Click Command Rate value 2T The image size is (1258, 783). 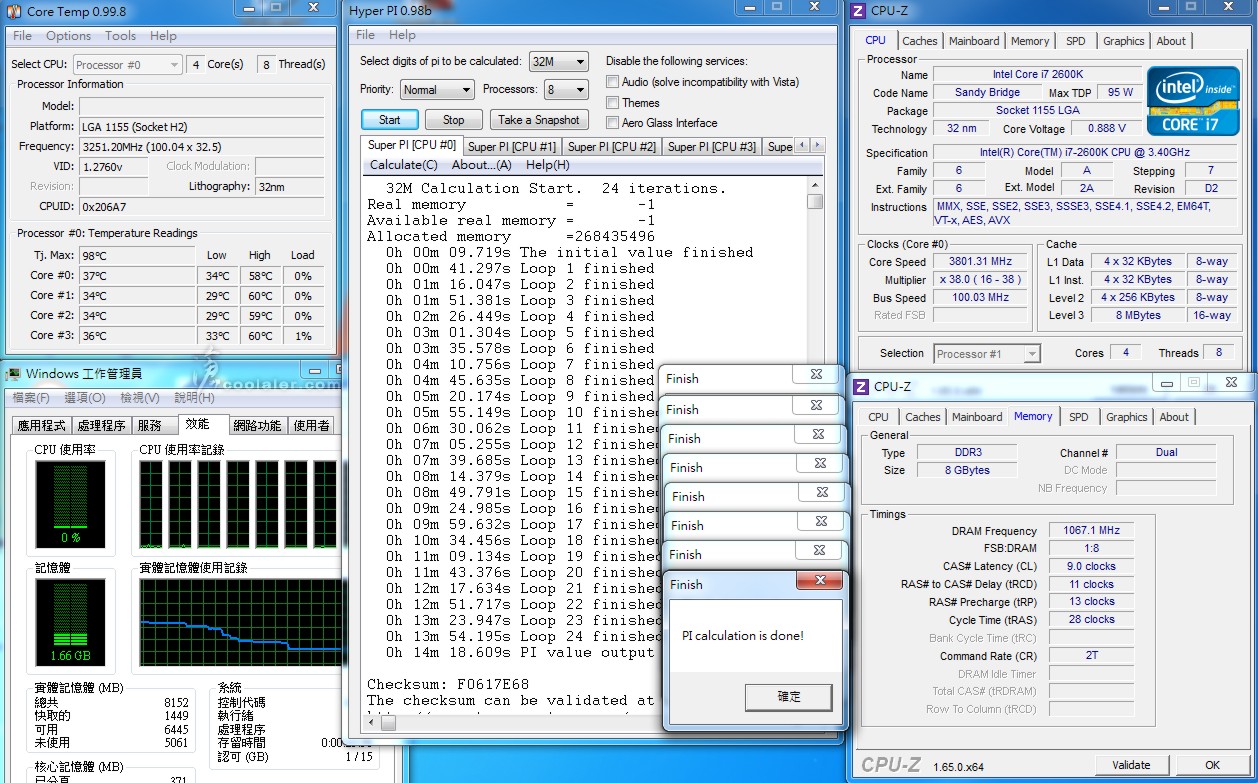pos(1091,656)
